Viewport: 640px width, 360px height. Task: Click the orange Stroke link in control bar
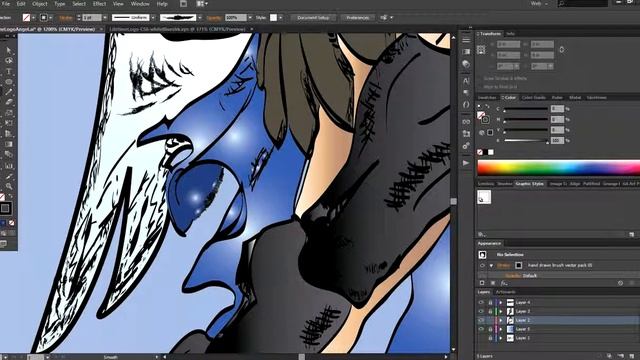tap(66, 18)
